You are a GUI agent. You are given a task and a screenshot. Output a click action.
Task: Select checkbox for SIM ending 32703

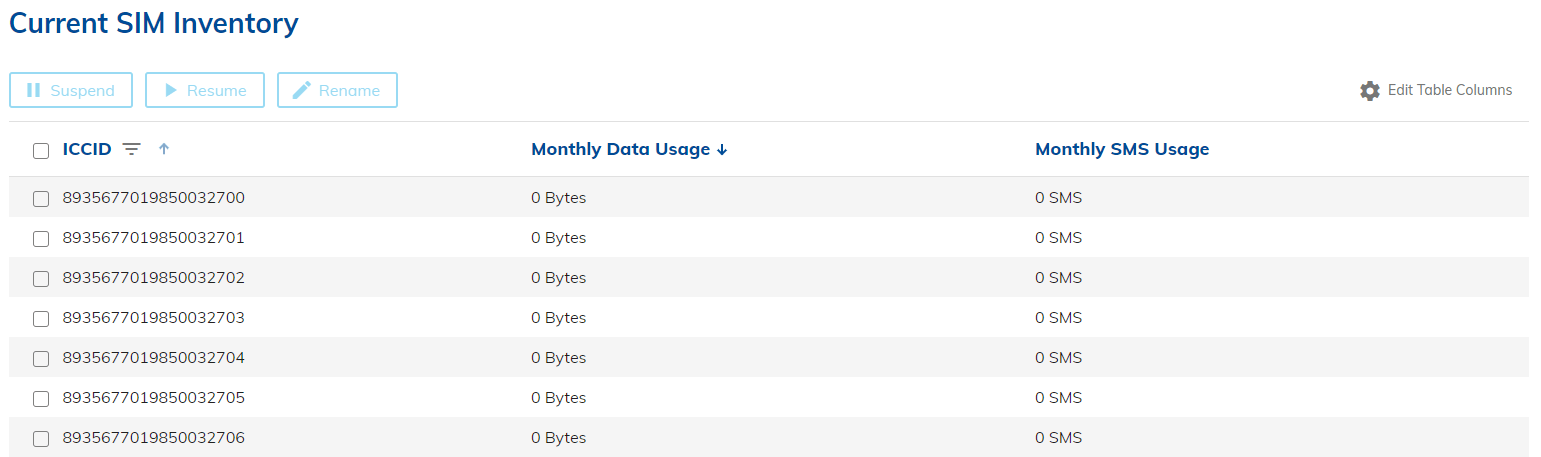click(x=41, y=319)
